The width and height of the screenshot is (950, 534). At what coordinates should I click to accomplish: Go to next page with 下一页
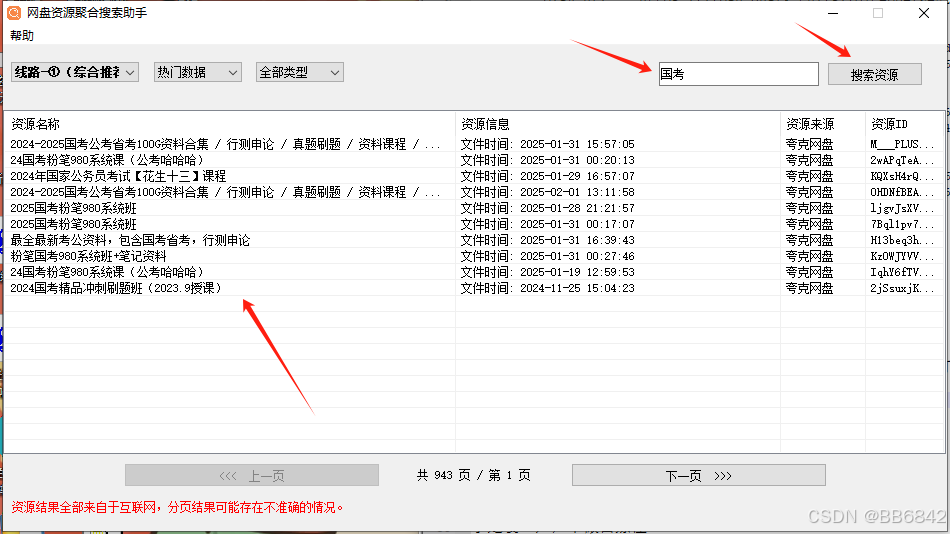click(699, 475)
